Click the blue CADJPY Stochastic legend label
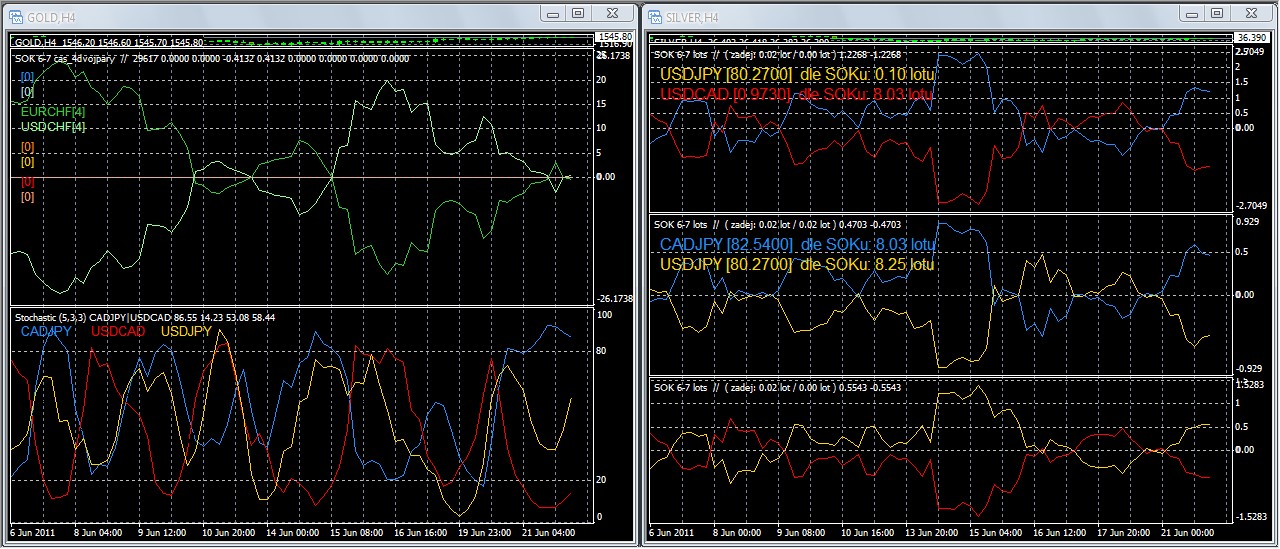 [x=45, y=331]
